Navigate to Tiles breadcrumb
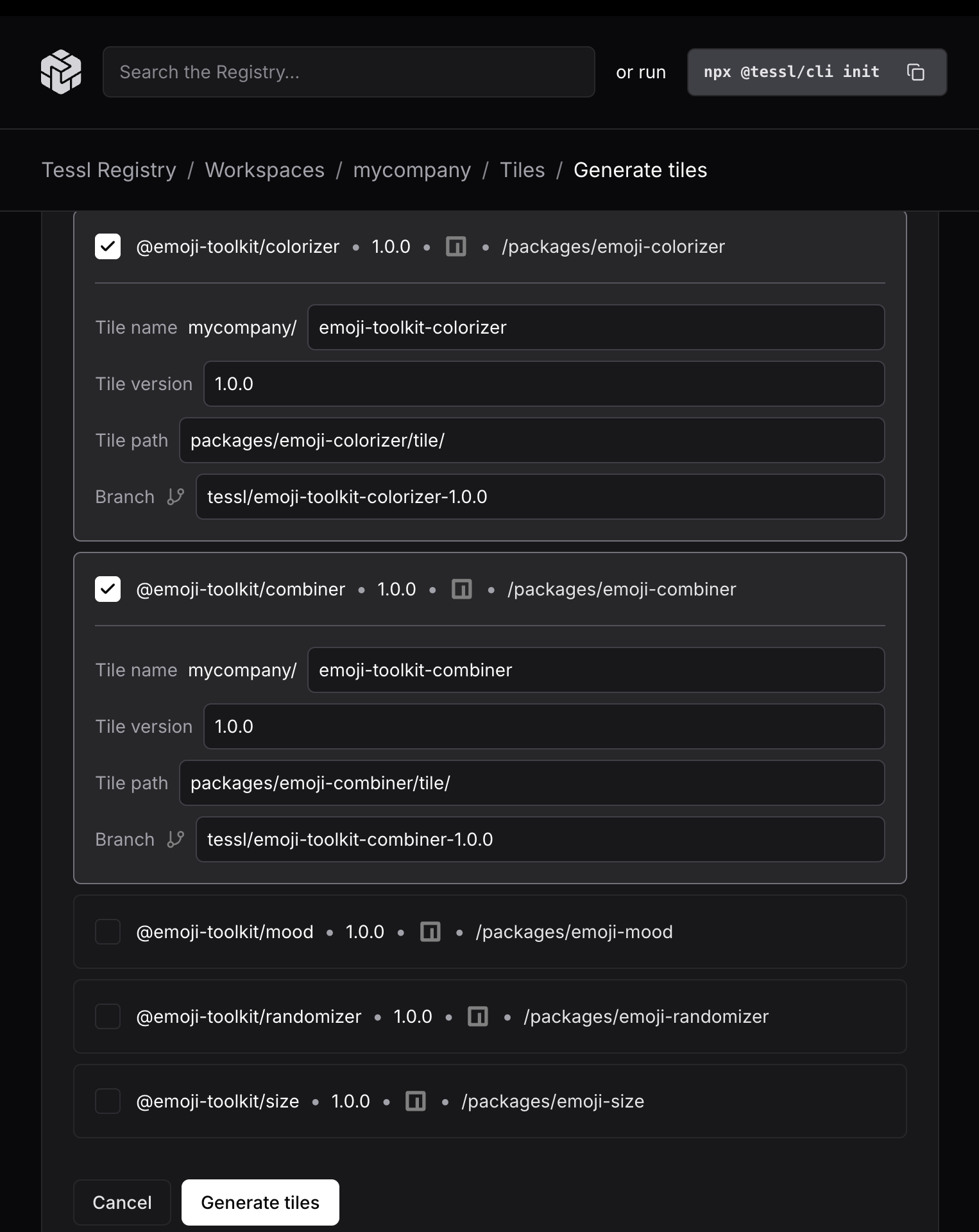The height and width of the screenshot is (1232, 979). pos(522,170)
